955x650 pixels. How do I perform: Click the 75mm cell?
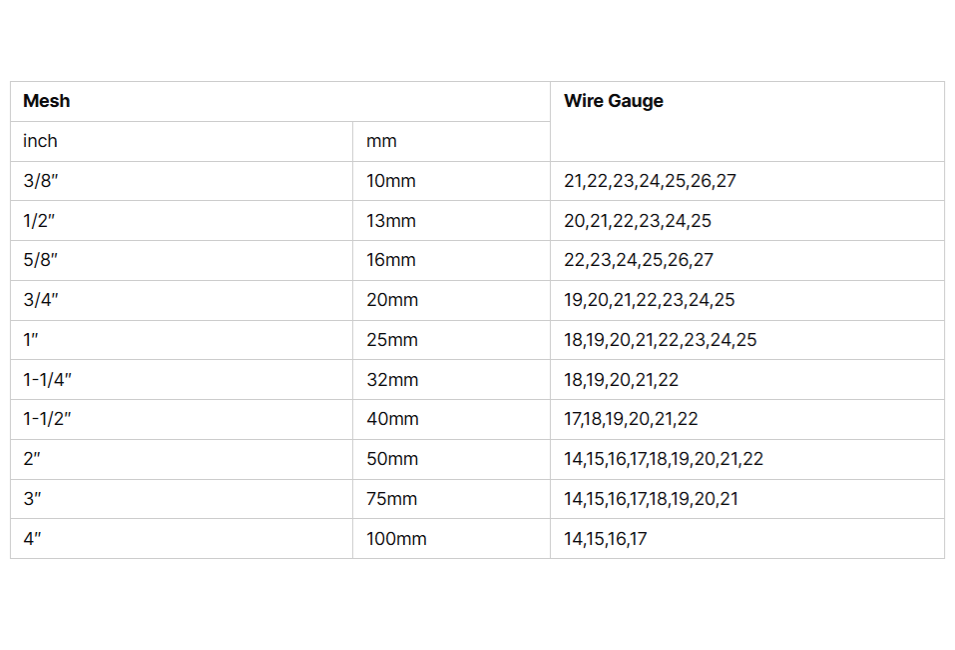click(x=451, y=499)
